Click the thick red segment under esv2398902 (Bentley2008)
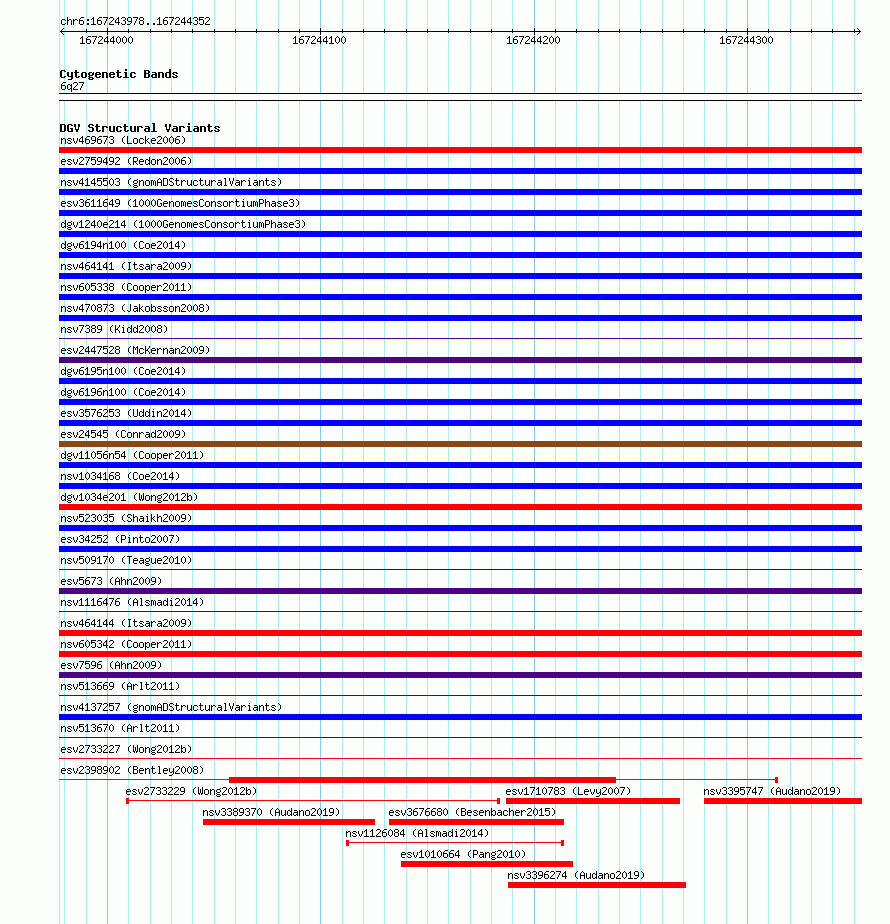Screen dimensions: 890x924 tap(423, 780)
